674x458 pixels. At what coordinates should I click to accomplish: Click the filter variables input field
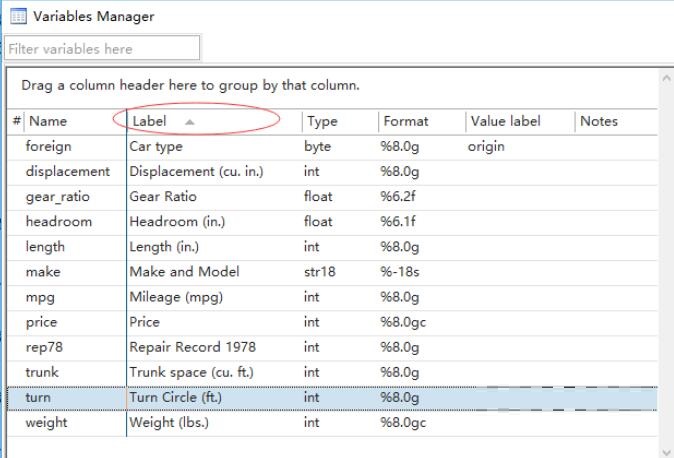point(103,48)
